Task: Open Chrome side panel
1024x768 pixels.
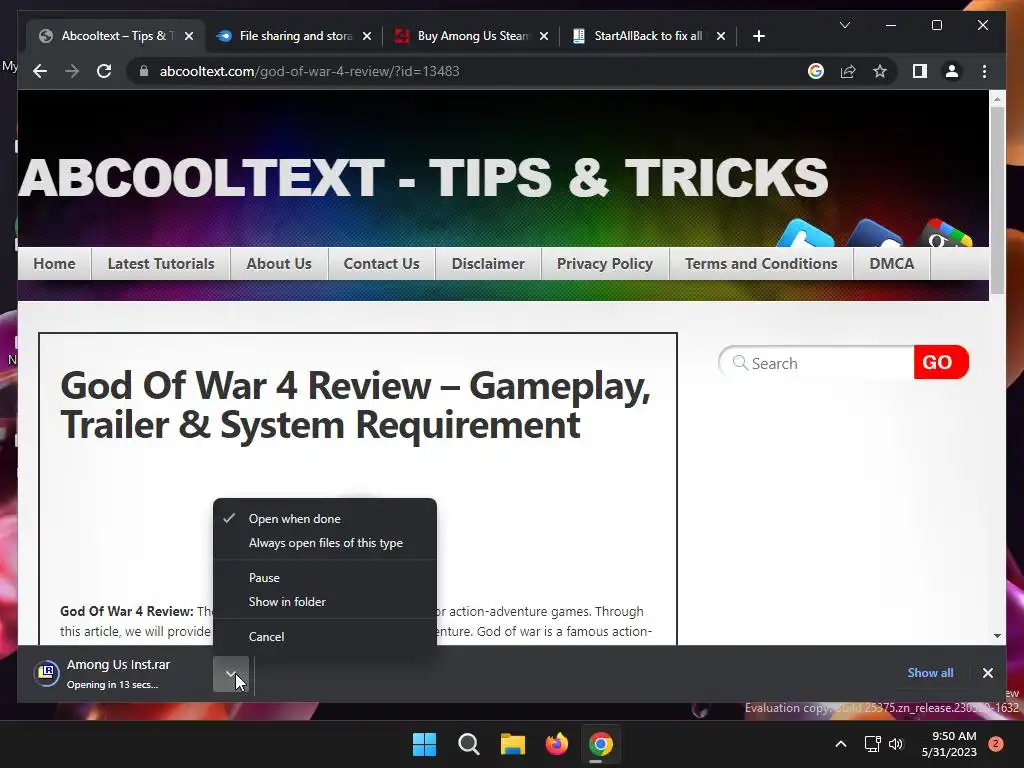Action: tap(920, 71)
